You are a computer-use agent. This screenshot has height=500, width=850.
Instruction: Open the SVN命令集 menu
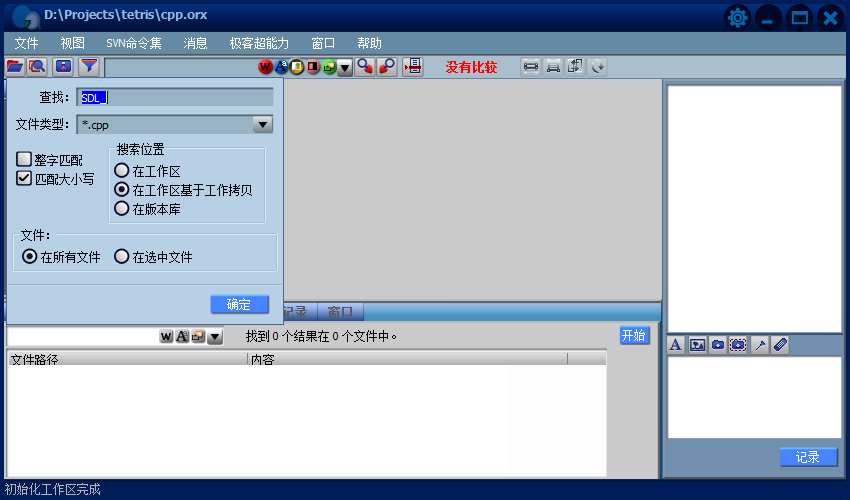coord(133,43)
